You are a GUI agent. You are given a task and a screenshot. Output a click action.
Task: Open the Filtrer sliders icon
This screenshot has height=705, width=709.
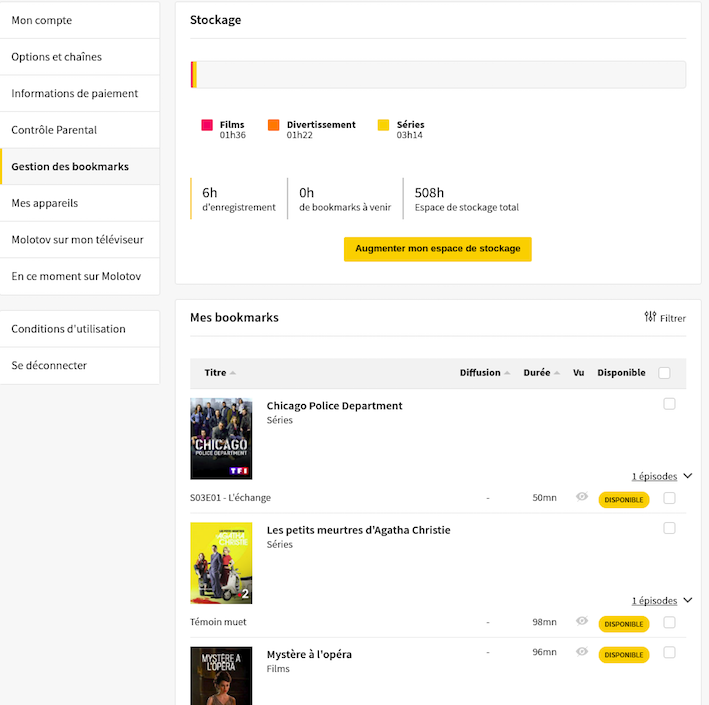pyautogui.click(x=650, y=317)
